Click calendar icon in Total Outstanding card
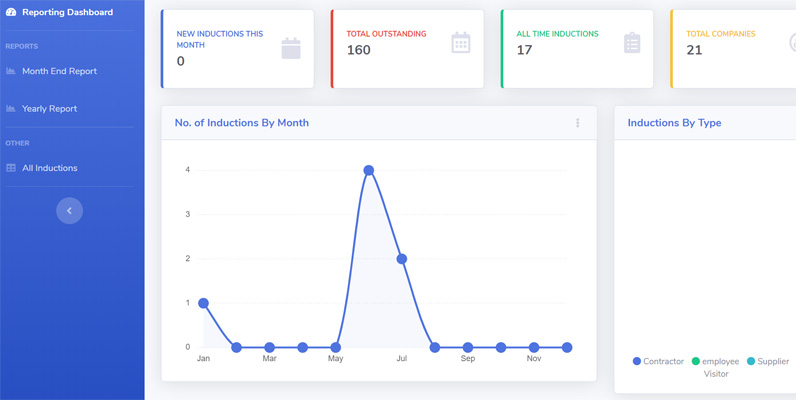This screenshot has height=400, width=796. [x=461, y=43]
